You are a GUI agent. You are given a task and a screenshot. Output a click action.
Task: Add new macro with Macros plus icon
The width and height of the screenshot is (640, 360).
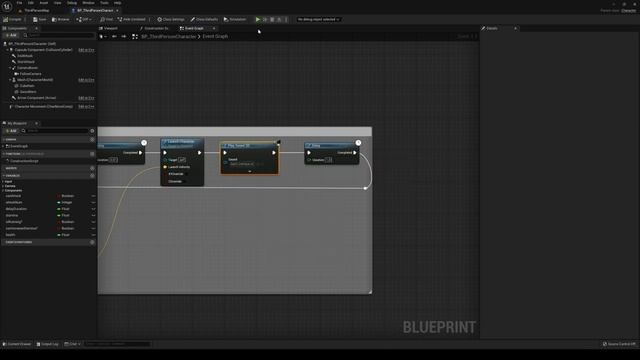92,168
